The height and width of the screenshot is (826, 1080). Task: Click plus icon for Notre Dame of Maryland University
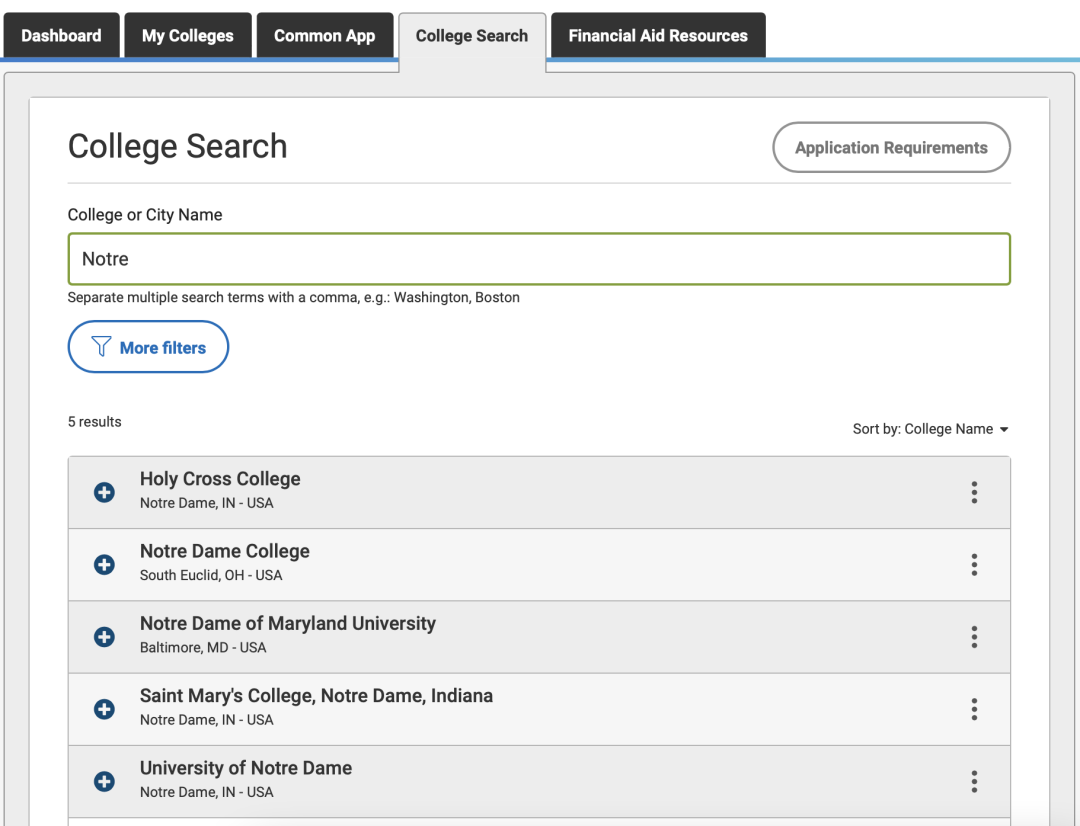pos(104,637)
